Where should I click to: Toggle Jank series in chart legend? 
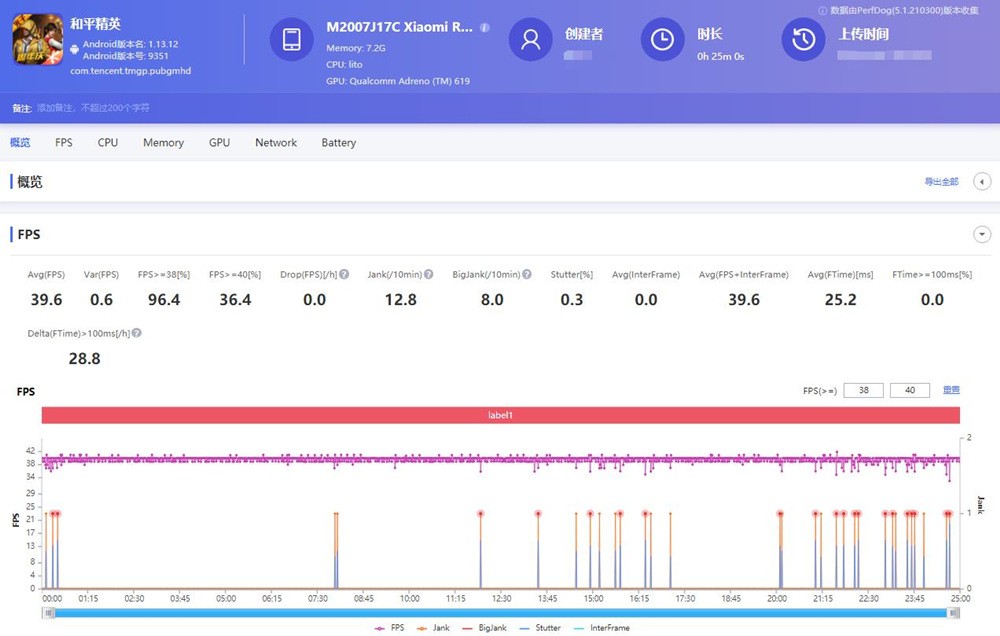click(433, 628)
